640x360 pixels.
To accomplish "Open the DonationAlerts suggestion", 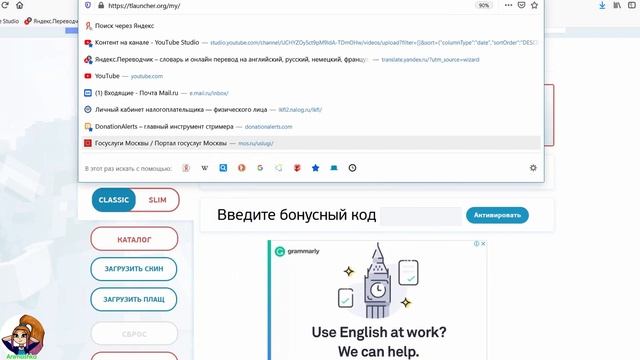I will [x=311, y=127].
